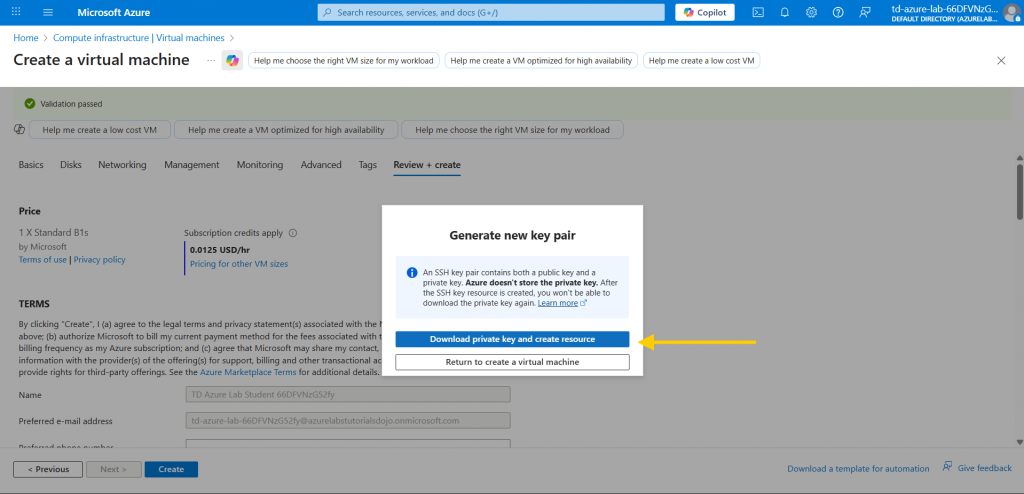Open the Privacy policy link
This screenshot has width=1024, height=494.
[99, 259]
